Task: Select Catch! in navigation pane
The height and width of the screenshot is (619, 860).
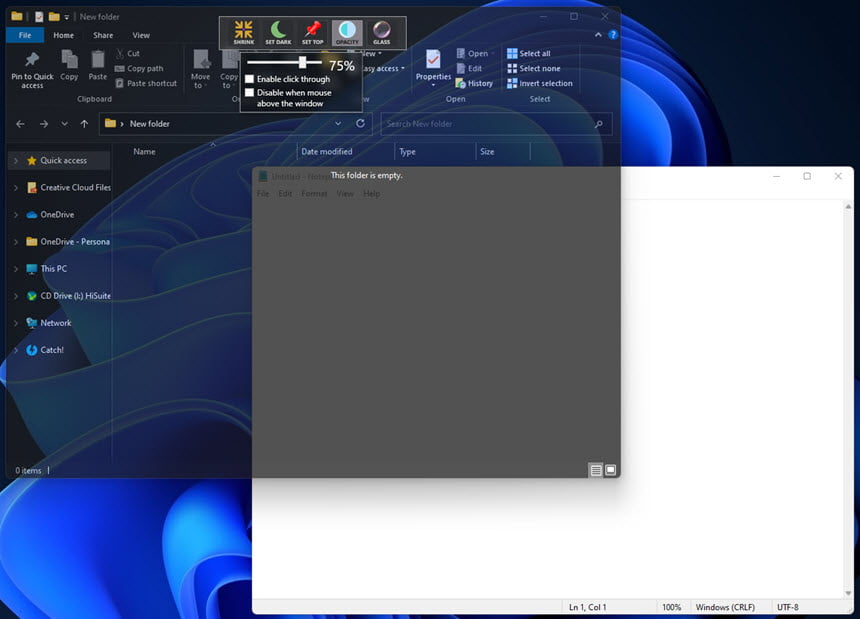Action: pyautogui.click(x=46, y=350)
